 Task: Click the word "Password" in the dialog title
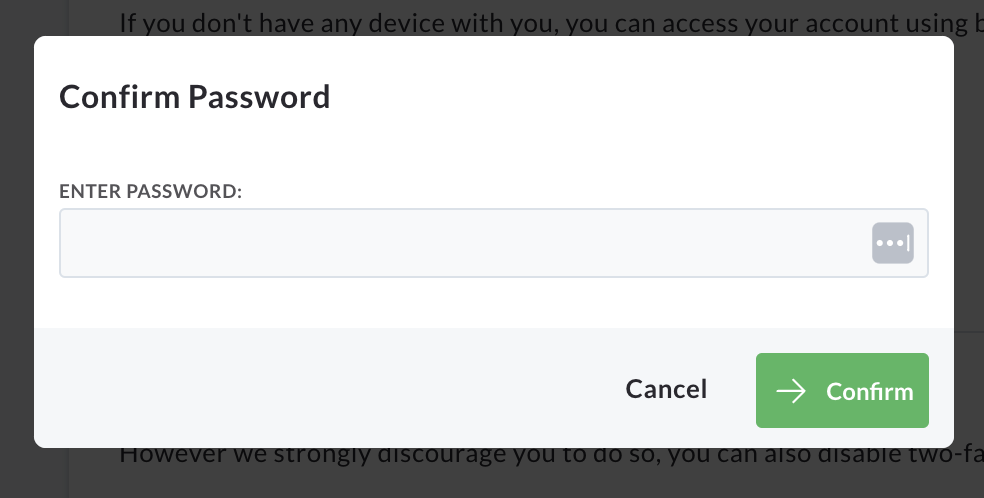pos(259,97)
